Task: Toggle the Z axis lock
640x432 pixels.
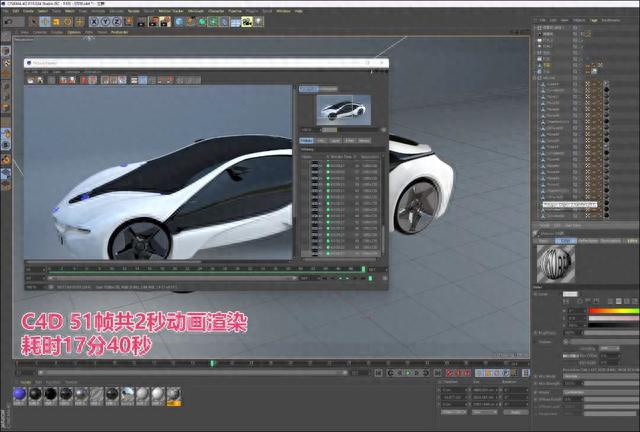Action: coord(117,21)
